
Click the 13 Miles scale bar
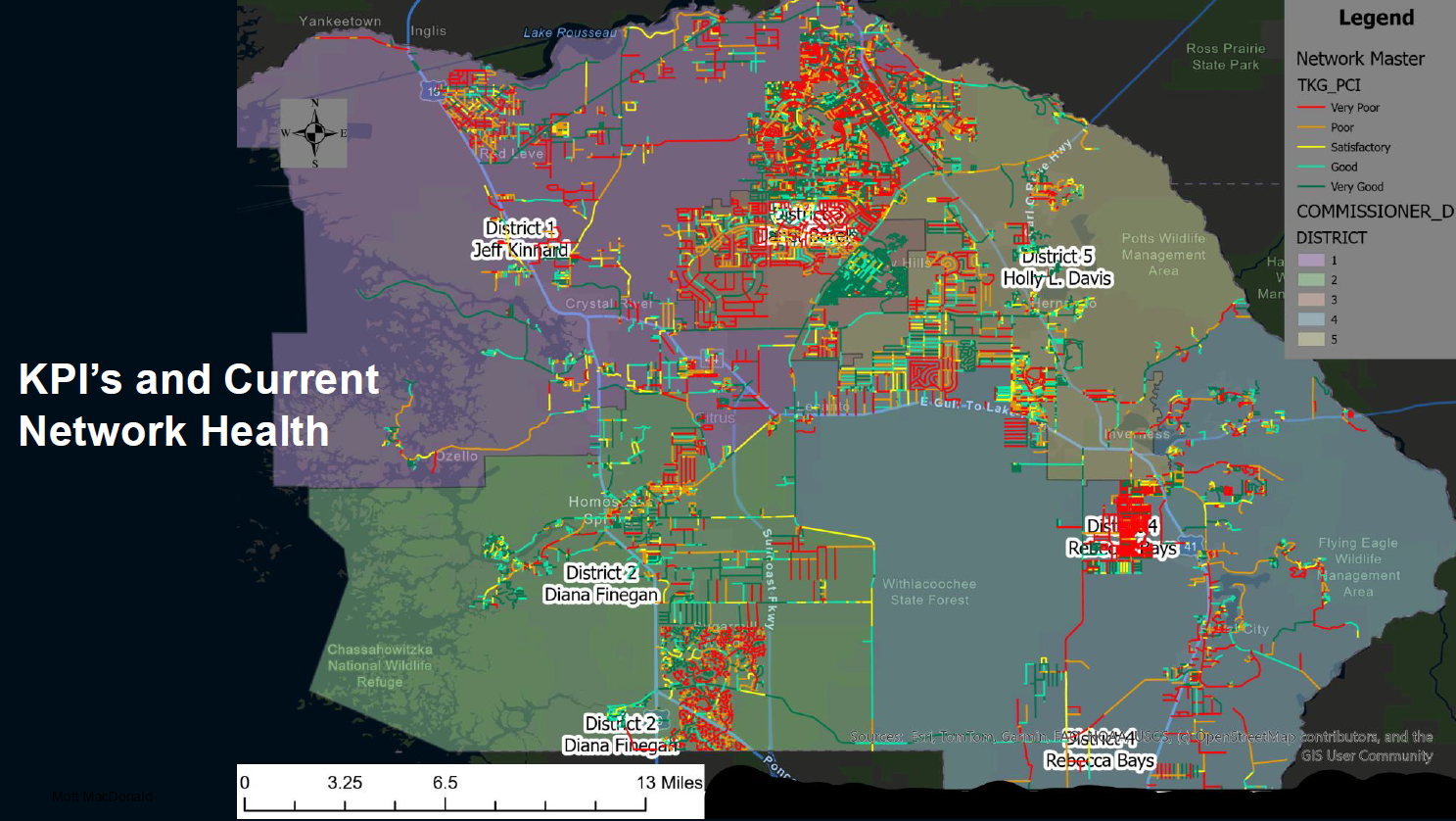pyautogui.click(x=470, y=794)
